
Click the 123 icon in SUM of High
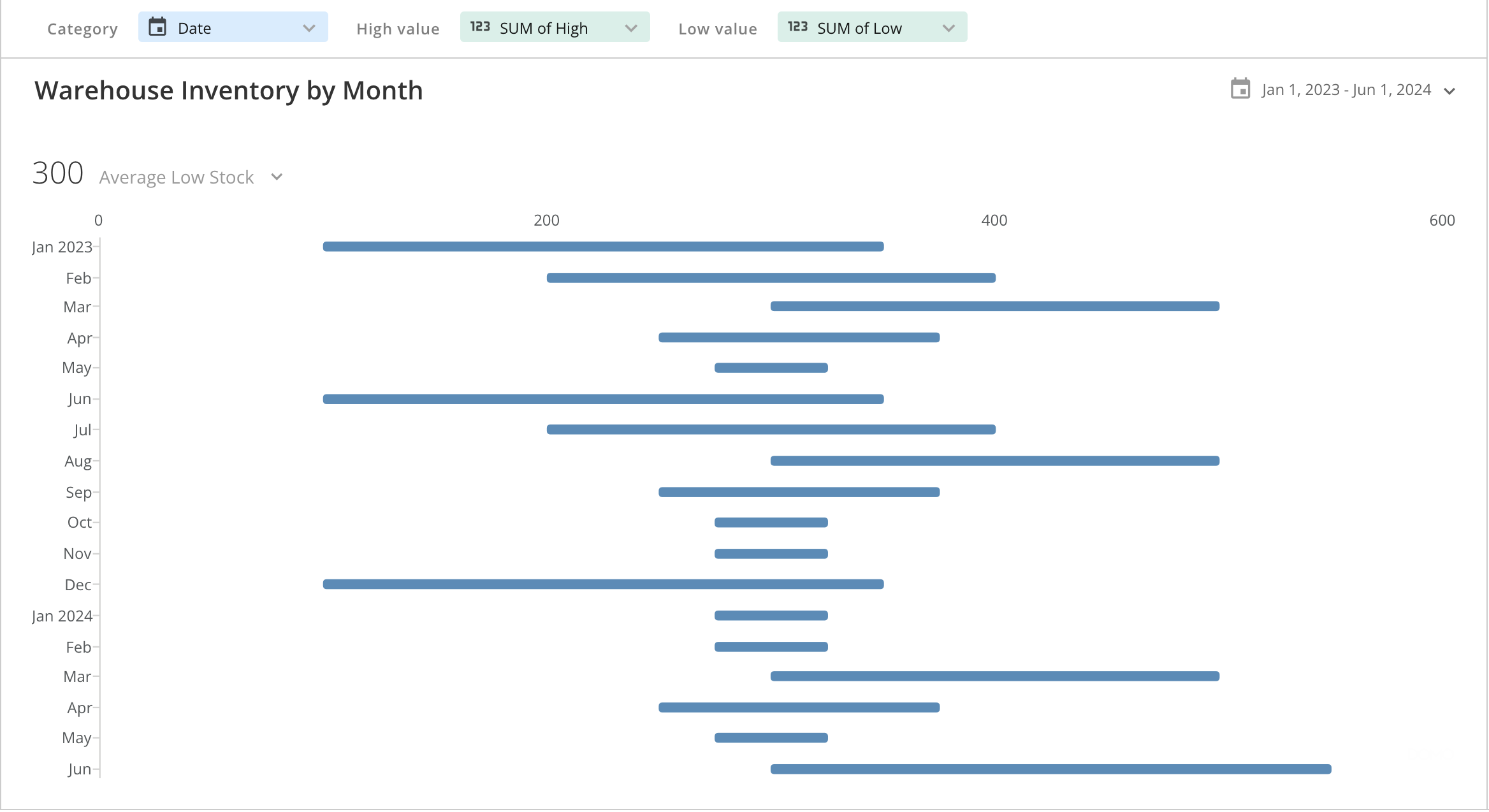point(480,27)
